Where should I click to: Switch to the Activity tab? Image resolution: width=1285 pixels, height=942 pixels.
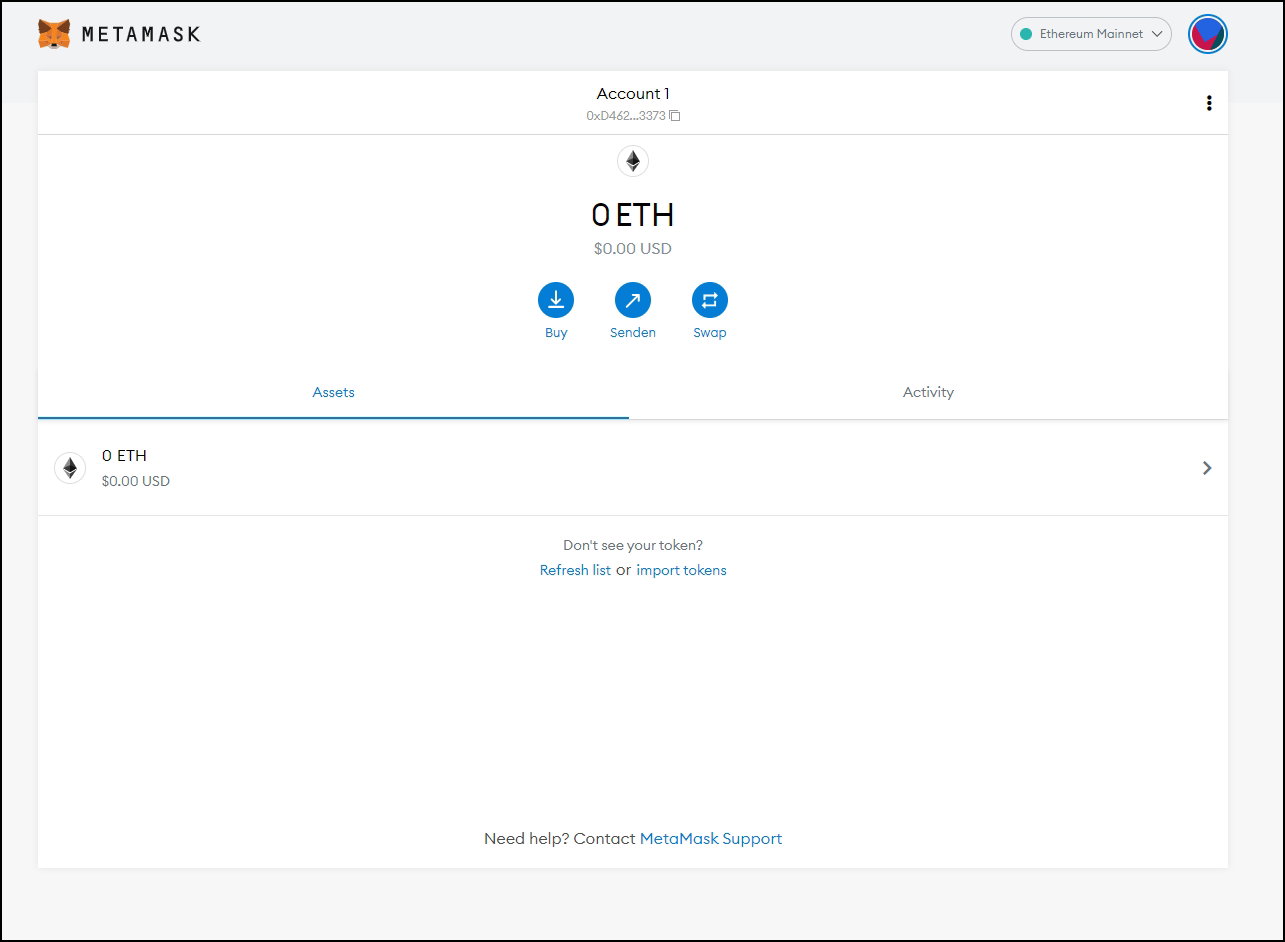click(928, 393)
